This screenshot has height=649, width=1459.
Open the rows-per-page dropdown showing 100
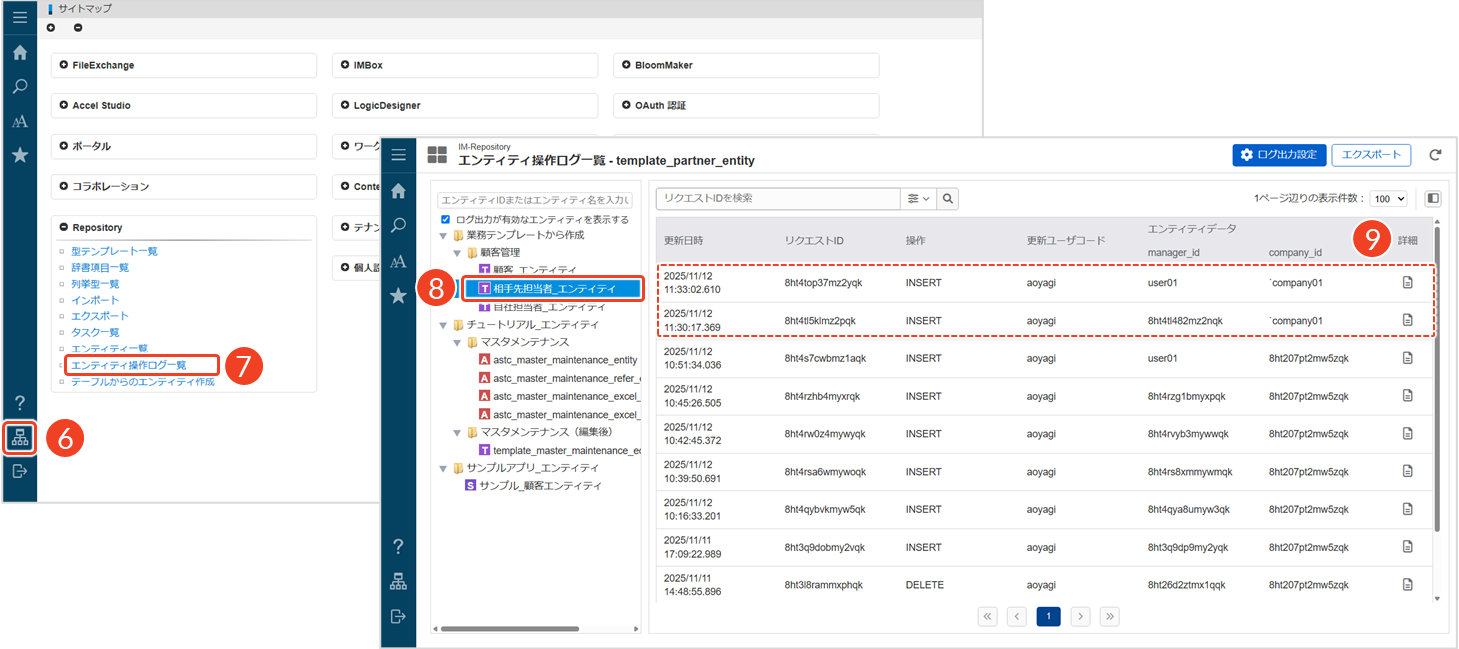coord(1388,199)
